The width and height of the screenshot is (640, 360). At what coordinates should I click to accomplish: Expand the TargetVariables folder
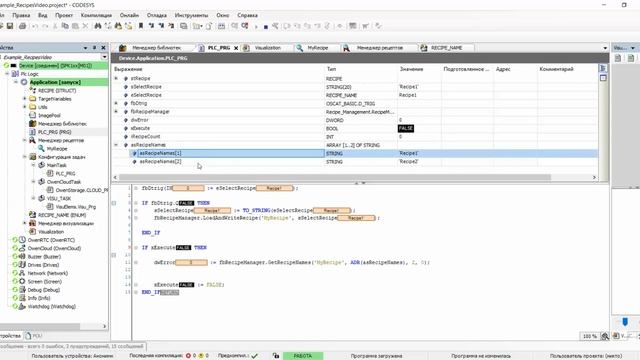pos(24,99)
